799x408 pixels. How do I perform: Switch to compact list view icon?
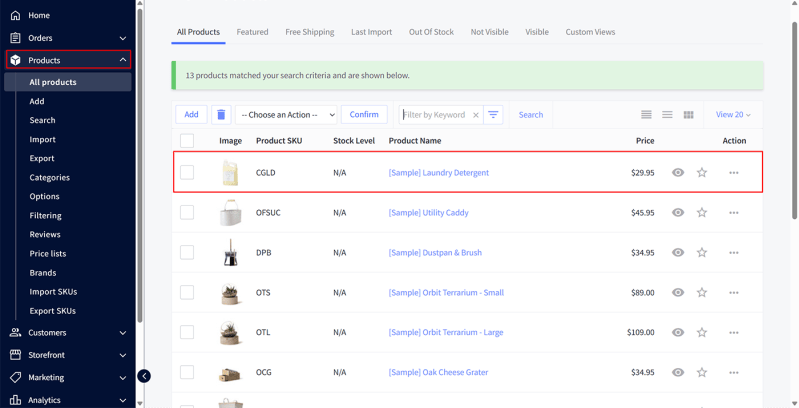(667, 115)
